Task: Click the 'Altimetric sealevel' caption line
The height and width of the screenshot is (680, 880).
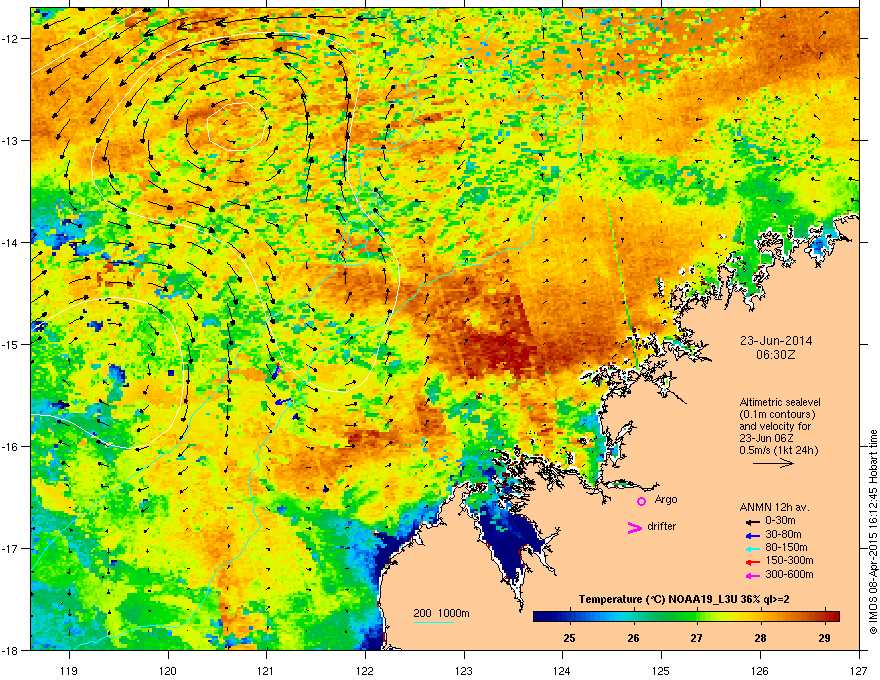Action: tap(780, 402)
